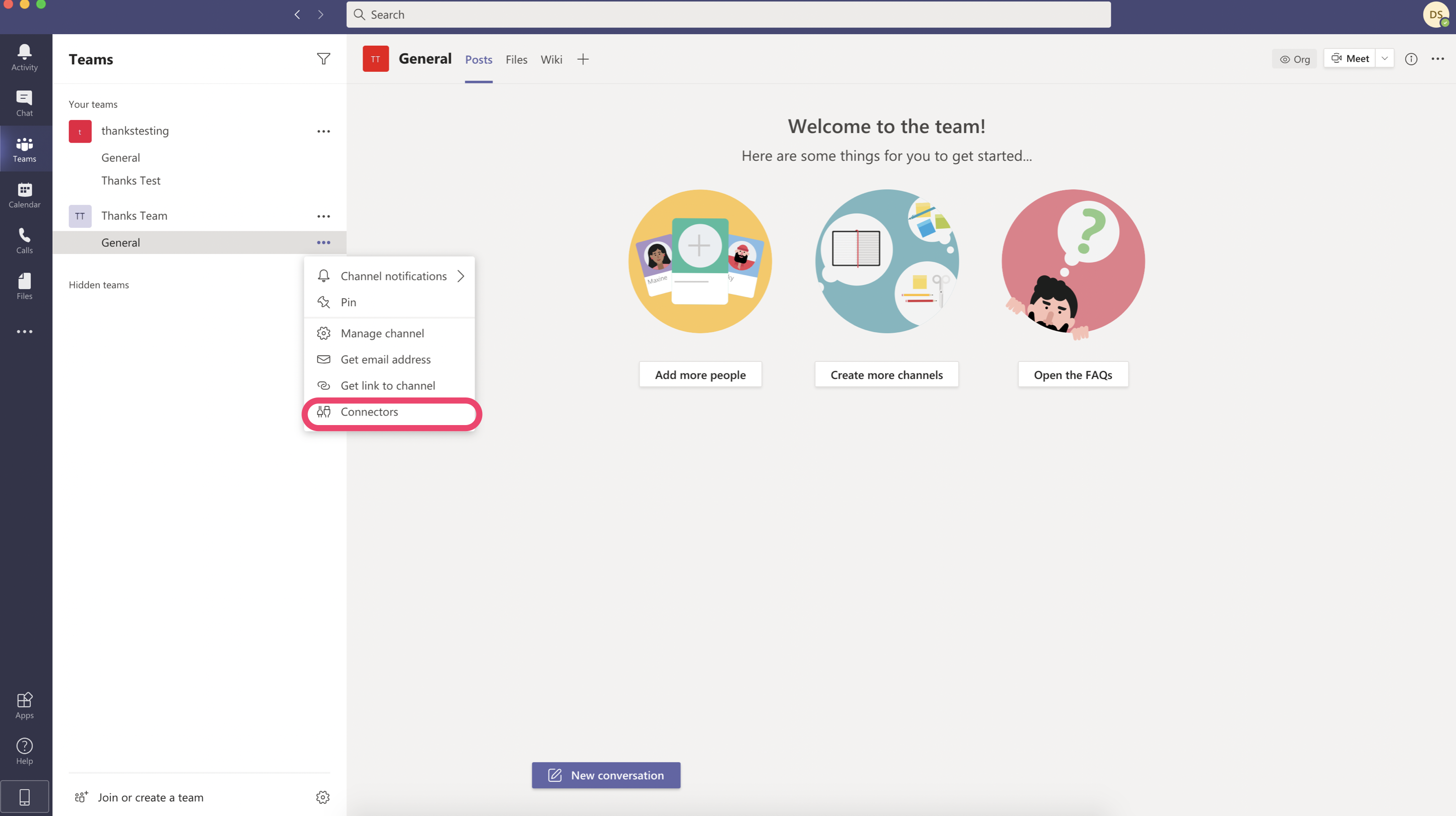Select the Thanks Test channel
Viewport: 1456px width, 816px height.
pos(130,180)
